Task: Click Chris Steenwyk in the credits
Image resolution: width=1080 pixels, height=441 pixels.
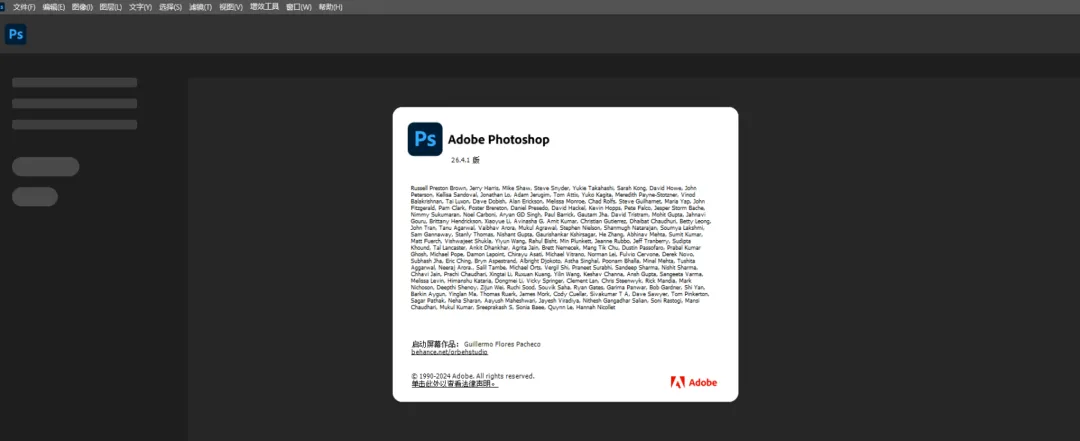Action: (622, 280)
